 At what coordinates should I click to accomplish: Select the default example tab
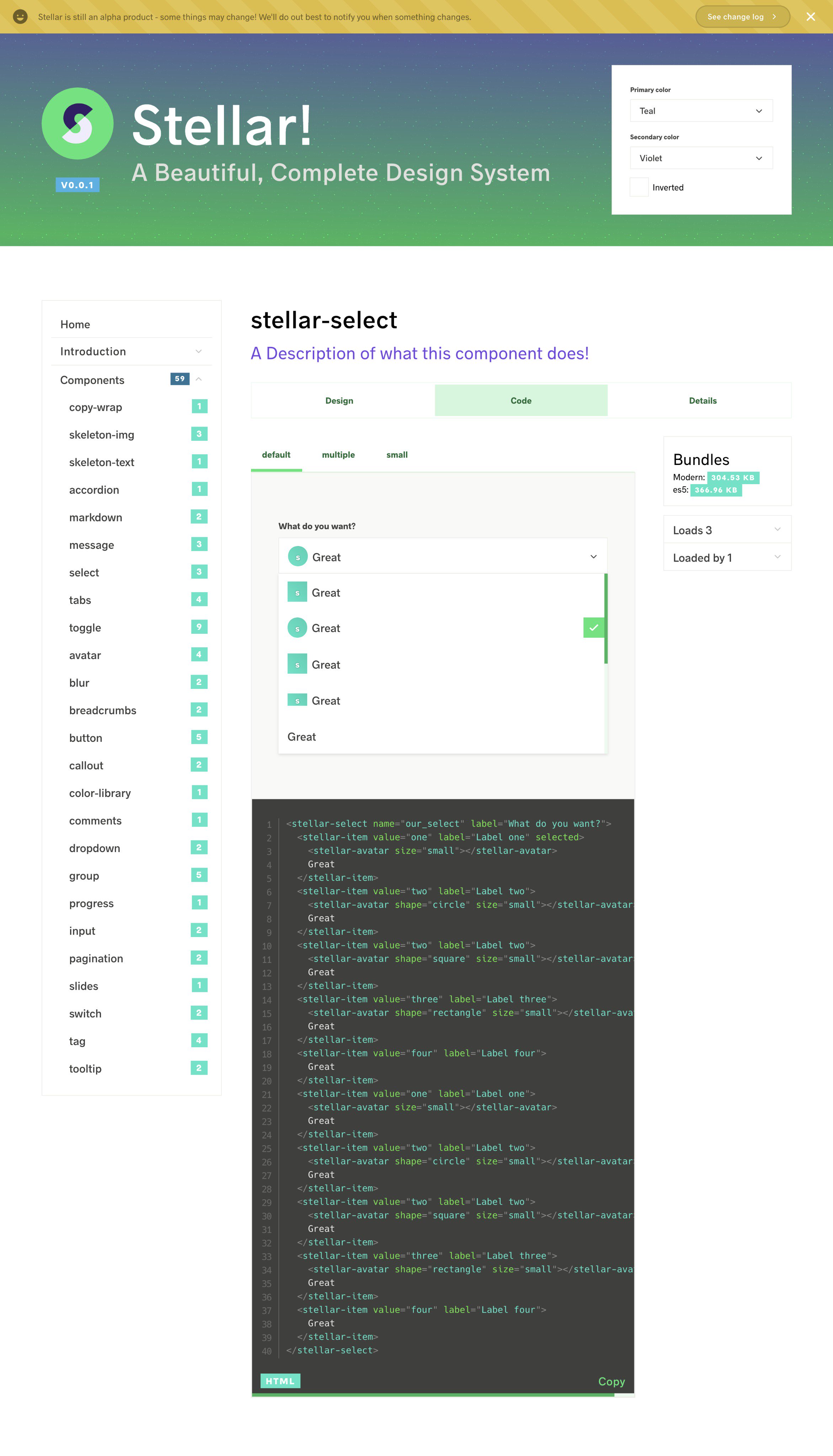(276, 455)
